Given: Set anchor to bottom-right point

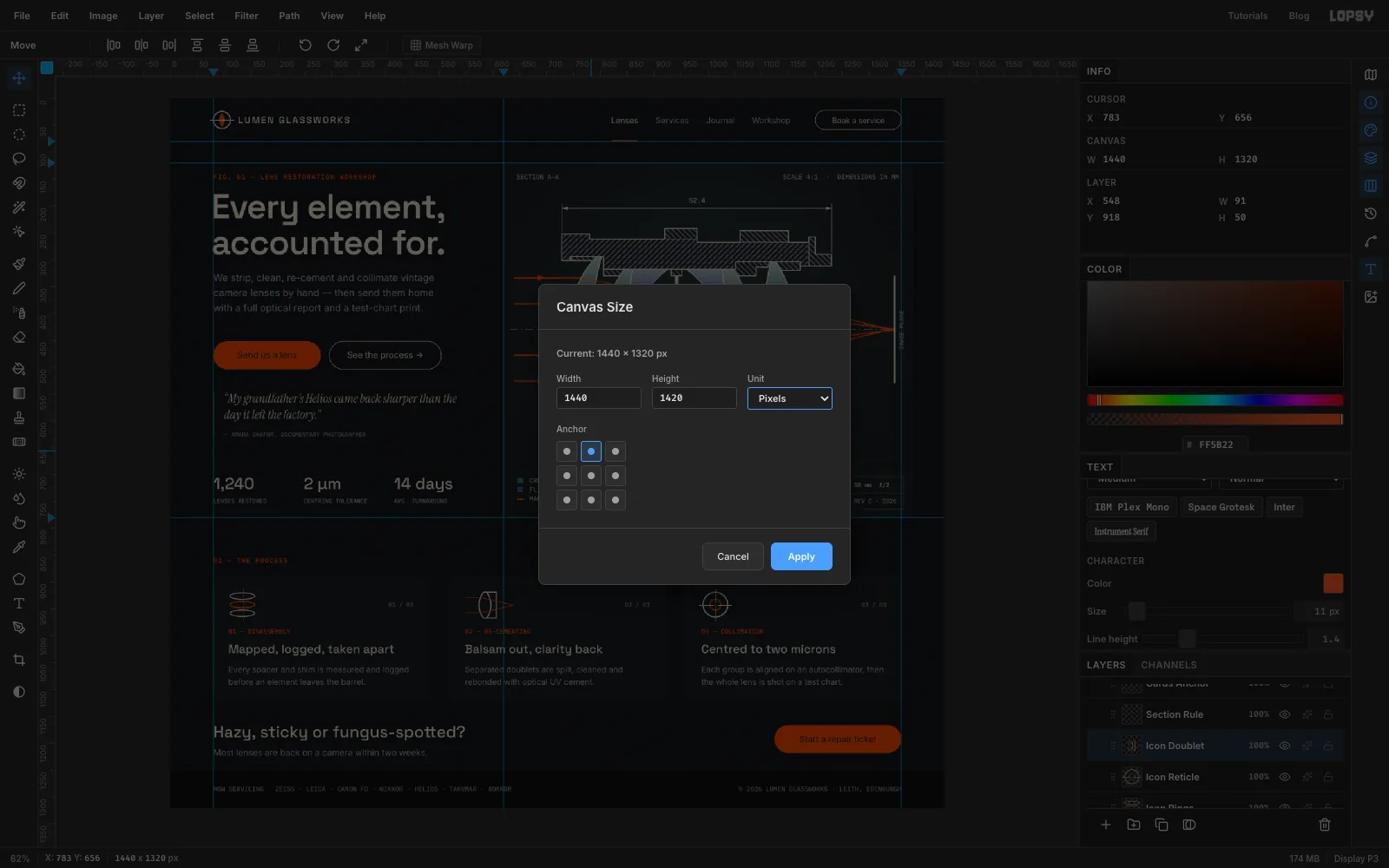Looking at the screenshot, I should (x=616, y=500).
